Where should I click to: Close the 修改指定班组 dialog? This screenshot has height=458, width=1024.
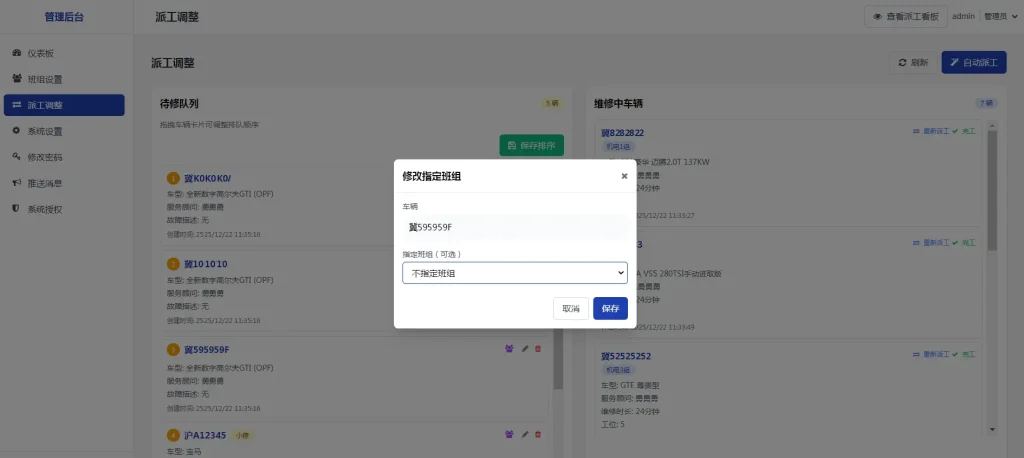pyautogui.click(x=624, y=176)
